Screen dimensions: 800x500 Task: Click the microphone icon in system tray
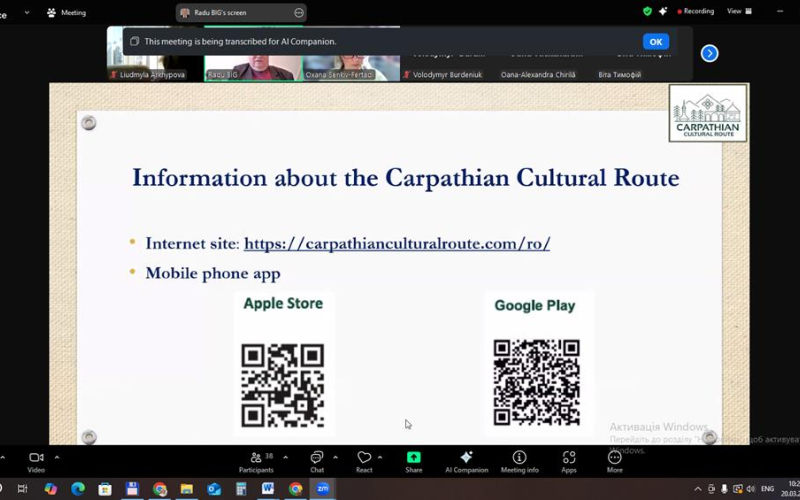(724, 489)
